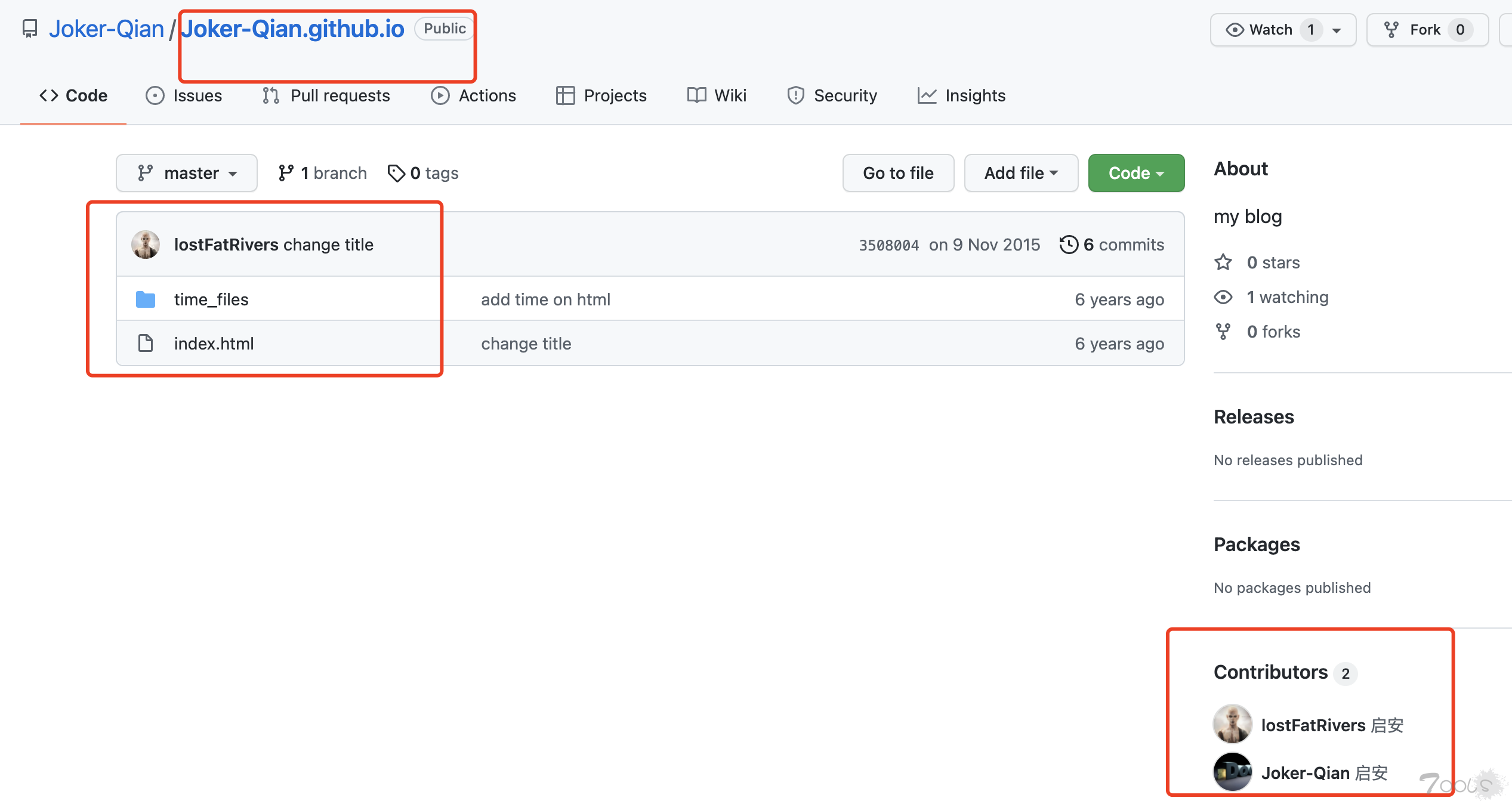Switch to the Issues tab
Screen dimensions: 1512x804
[184, 95]
